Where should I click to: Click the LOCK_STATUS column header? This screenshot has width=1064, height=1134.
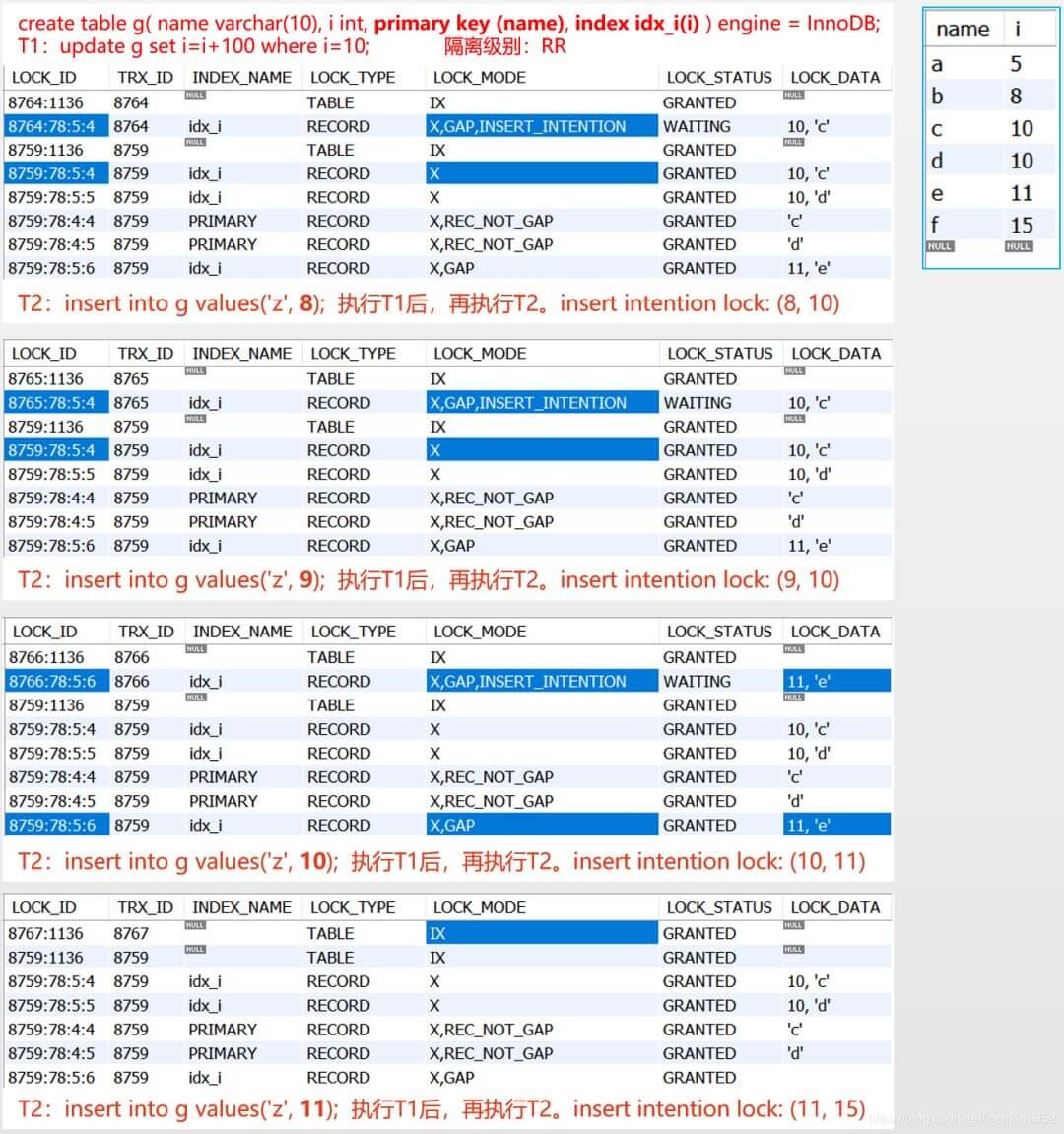tap(720, 77)
